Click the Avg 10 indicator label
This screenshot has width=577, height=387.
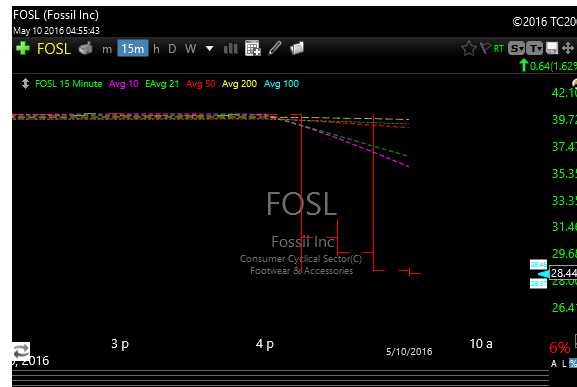click(124, 84)
